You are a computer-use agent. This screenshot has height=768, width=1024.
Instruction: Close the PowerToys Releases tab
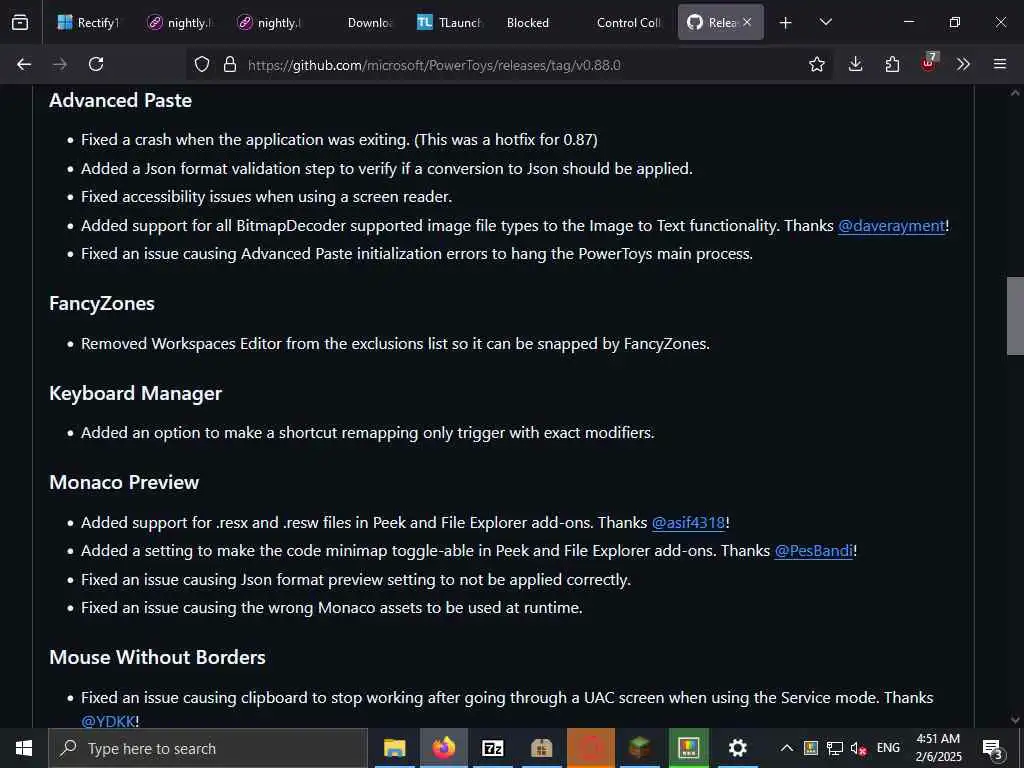pyautogui.click(x=747, y=22)
